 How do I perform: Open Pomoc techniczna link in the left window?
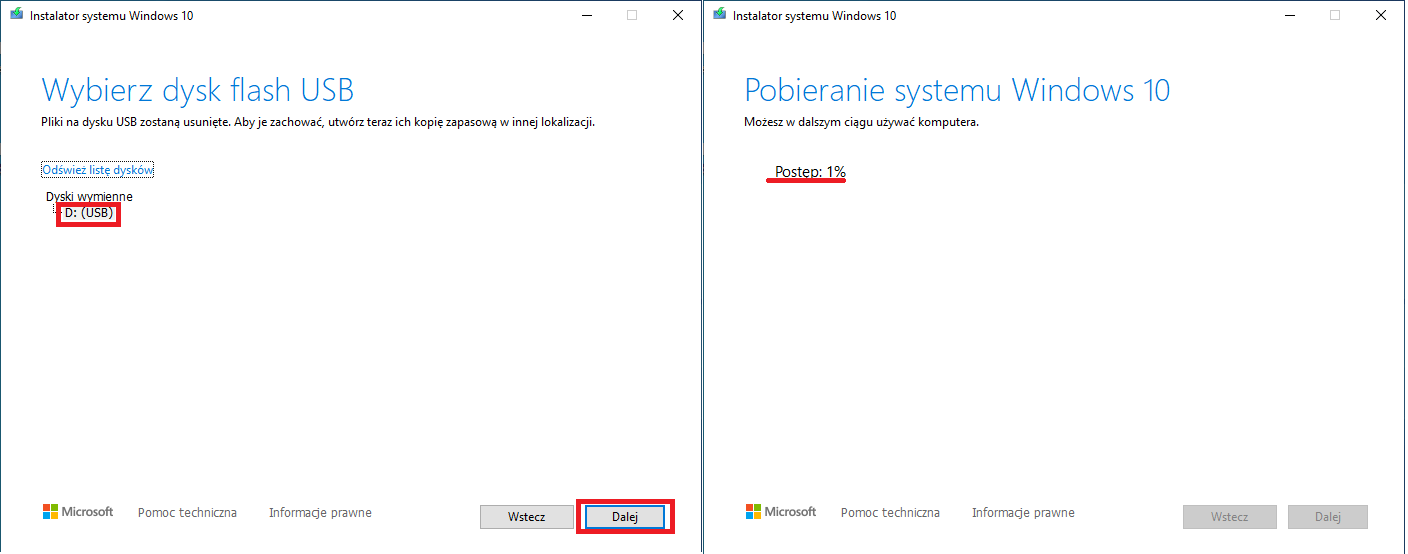pos(187,513)
